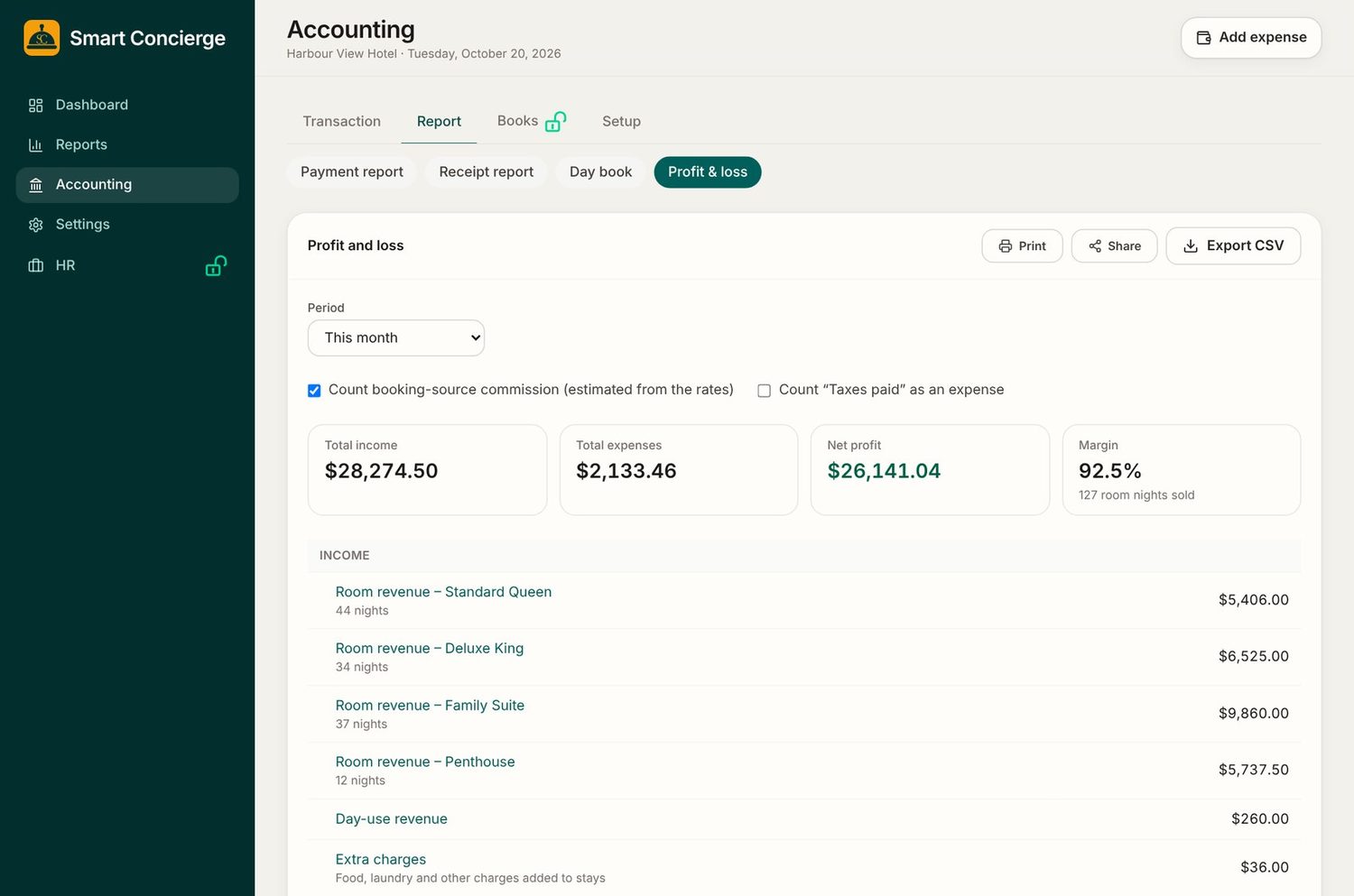Open Room revenue – Penthouse link
This screenshot has width=1354, height=896.
coord(425,762)
